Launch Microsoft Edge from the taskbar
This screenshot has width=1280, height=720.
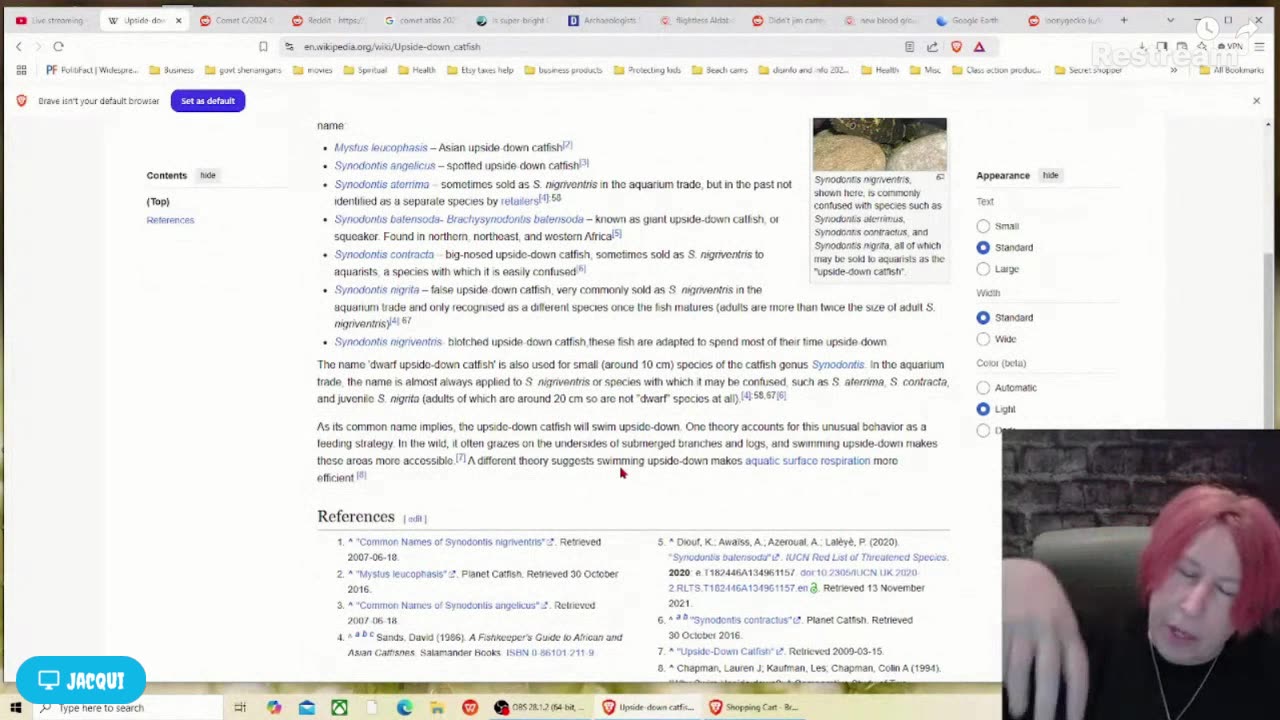coord(404,707)
